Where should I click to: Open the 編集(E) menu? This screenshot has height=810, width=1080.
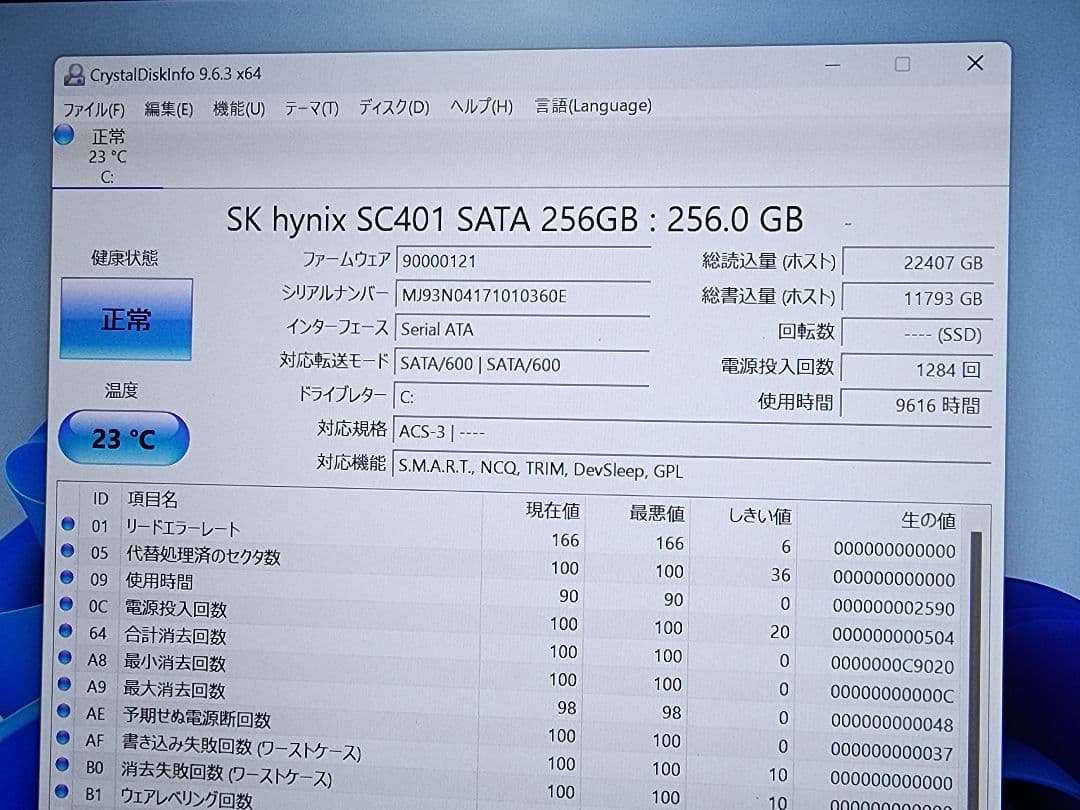click(x=168, y=109)
